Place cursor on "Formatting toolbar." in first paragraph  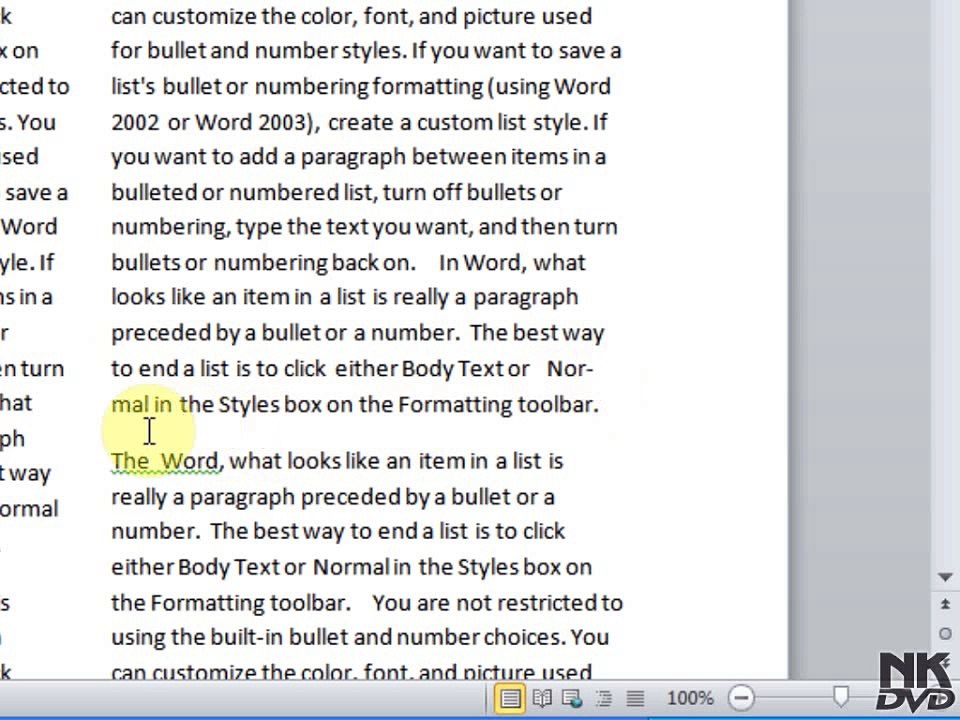point(498,405)
